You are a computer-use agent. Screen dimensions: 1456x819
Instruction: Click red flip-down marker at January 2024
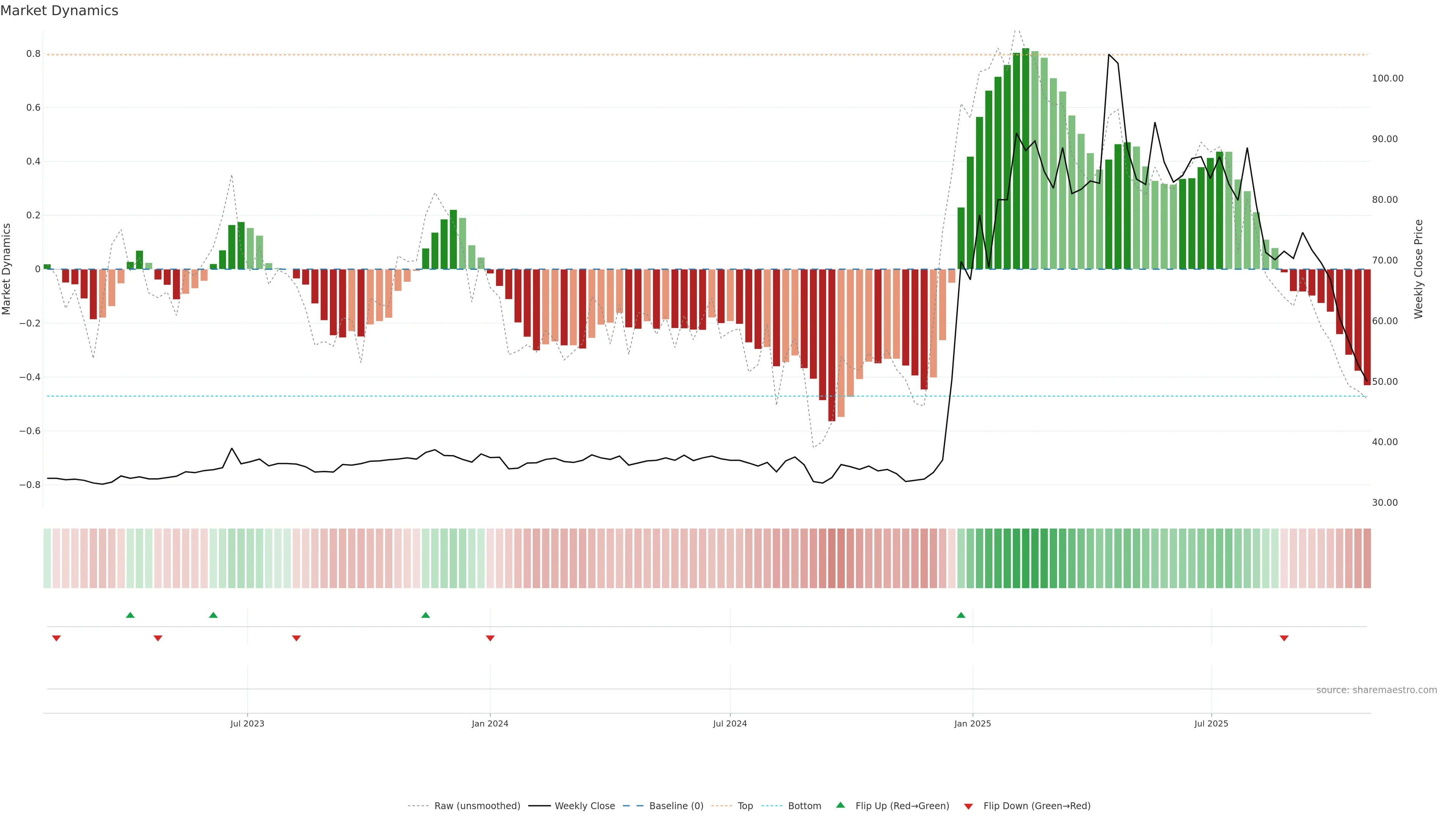coord(490,638)
